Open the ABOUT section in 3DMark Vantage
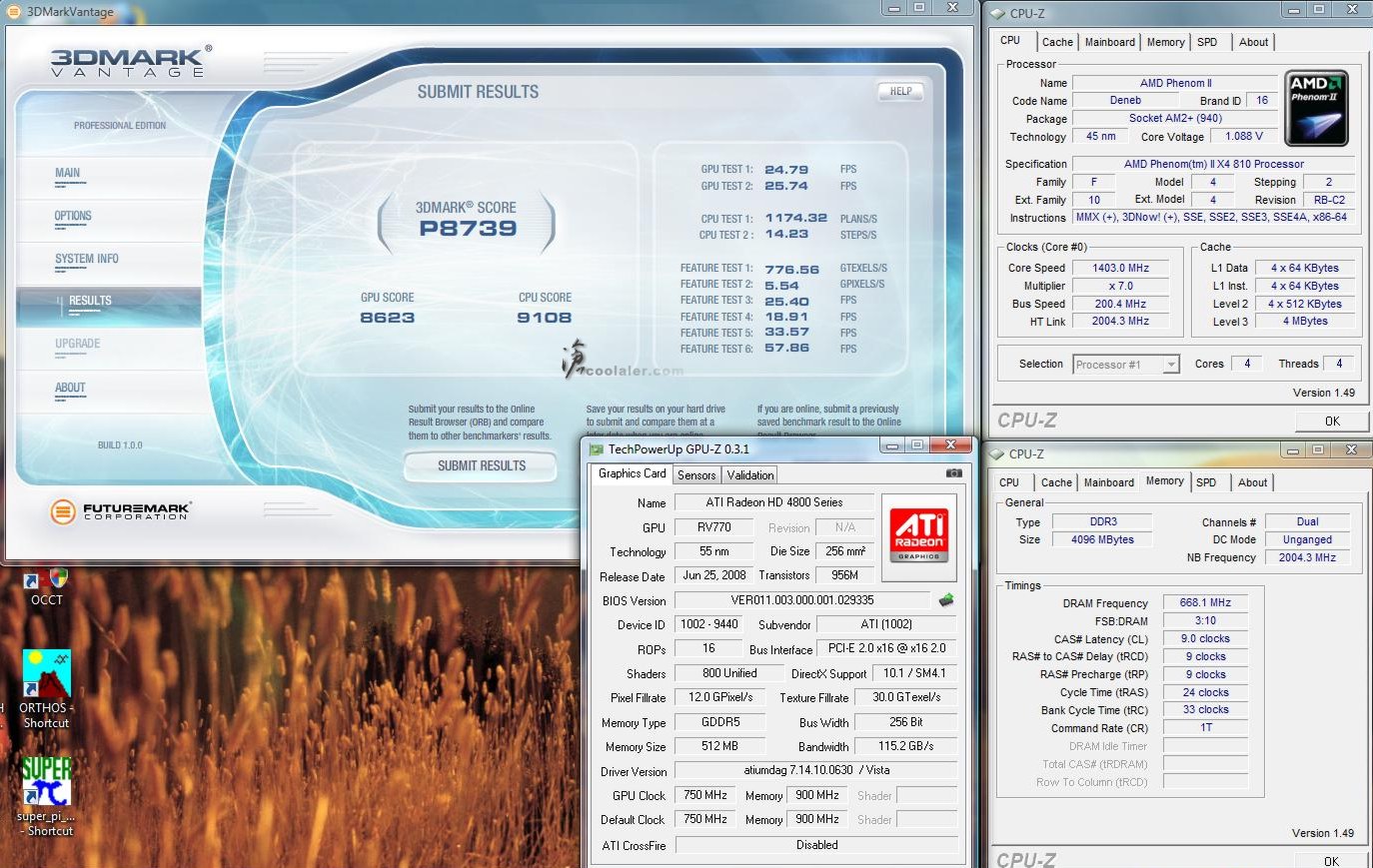Viewport: 1373px width, 868px height. coord(70,388)
